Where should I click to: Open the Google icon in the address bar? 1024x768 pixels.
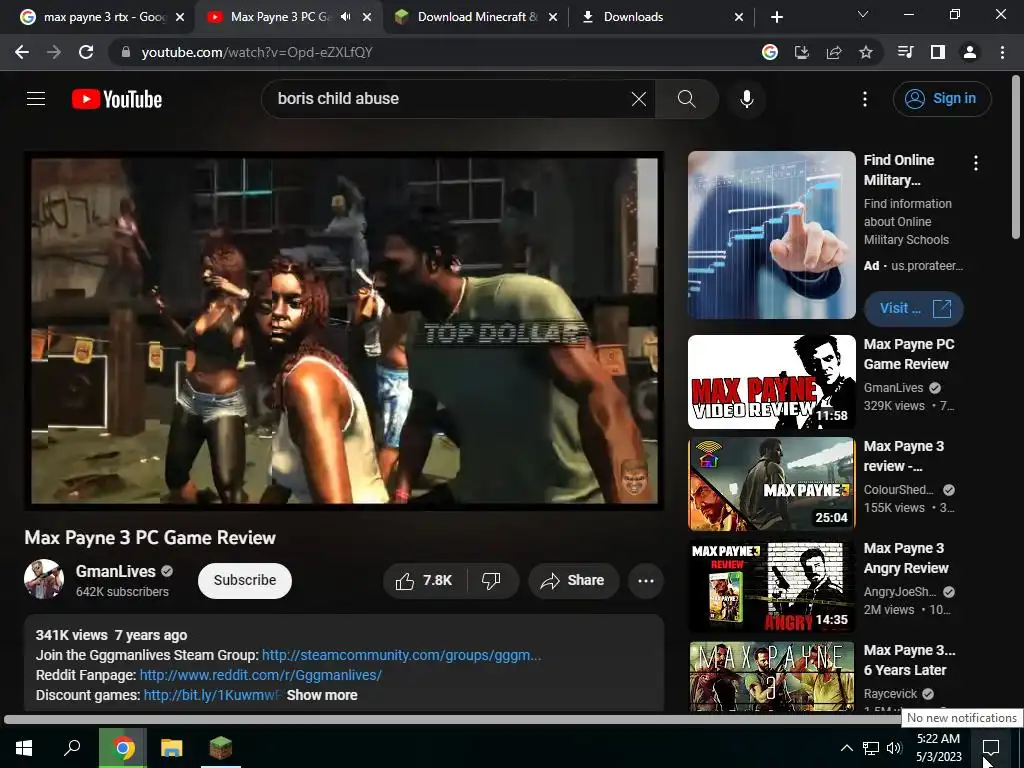(770, 52)
